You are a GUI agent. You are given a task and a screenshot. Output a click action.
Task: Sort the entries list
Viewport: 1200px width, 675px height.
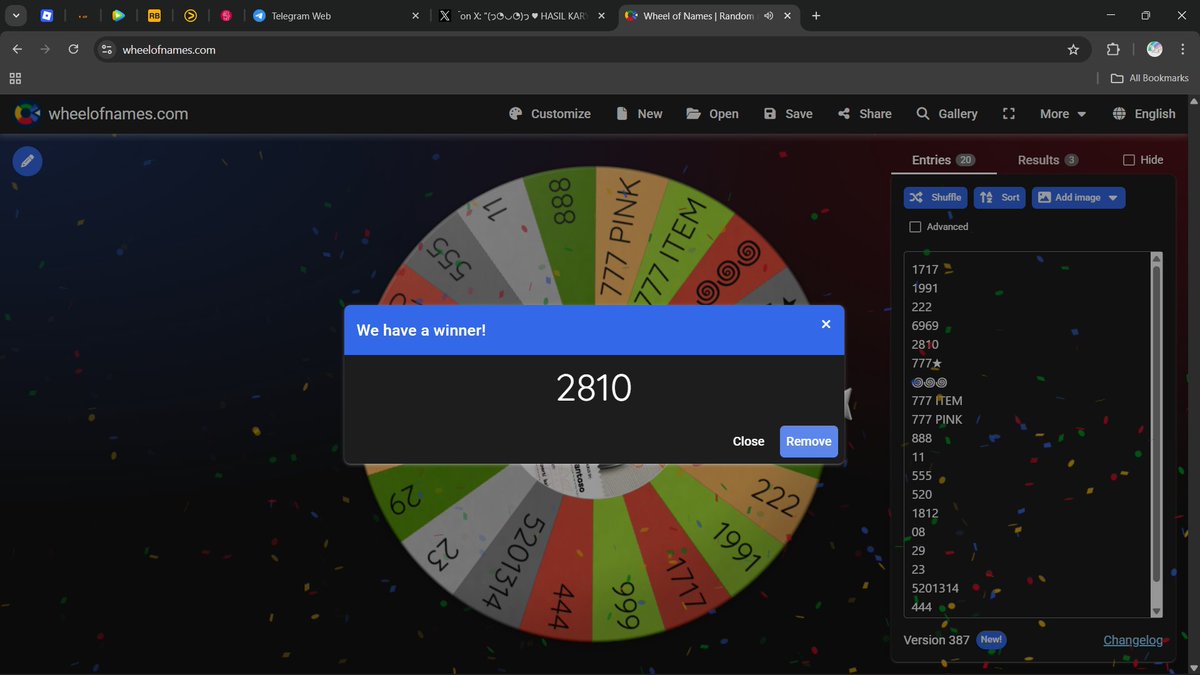pyautogui.click(x=999, y=197)
